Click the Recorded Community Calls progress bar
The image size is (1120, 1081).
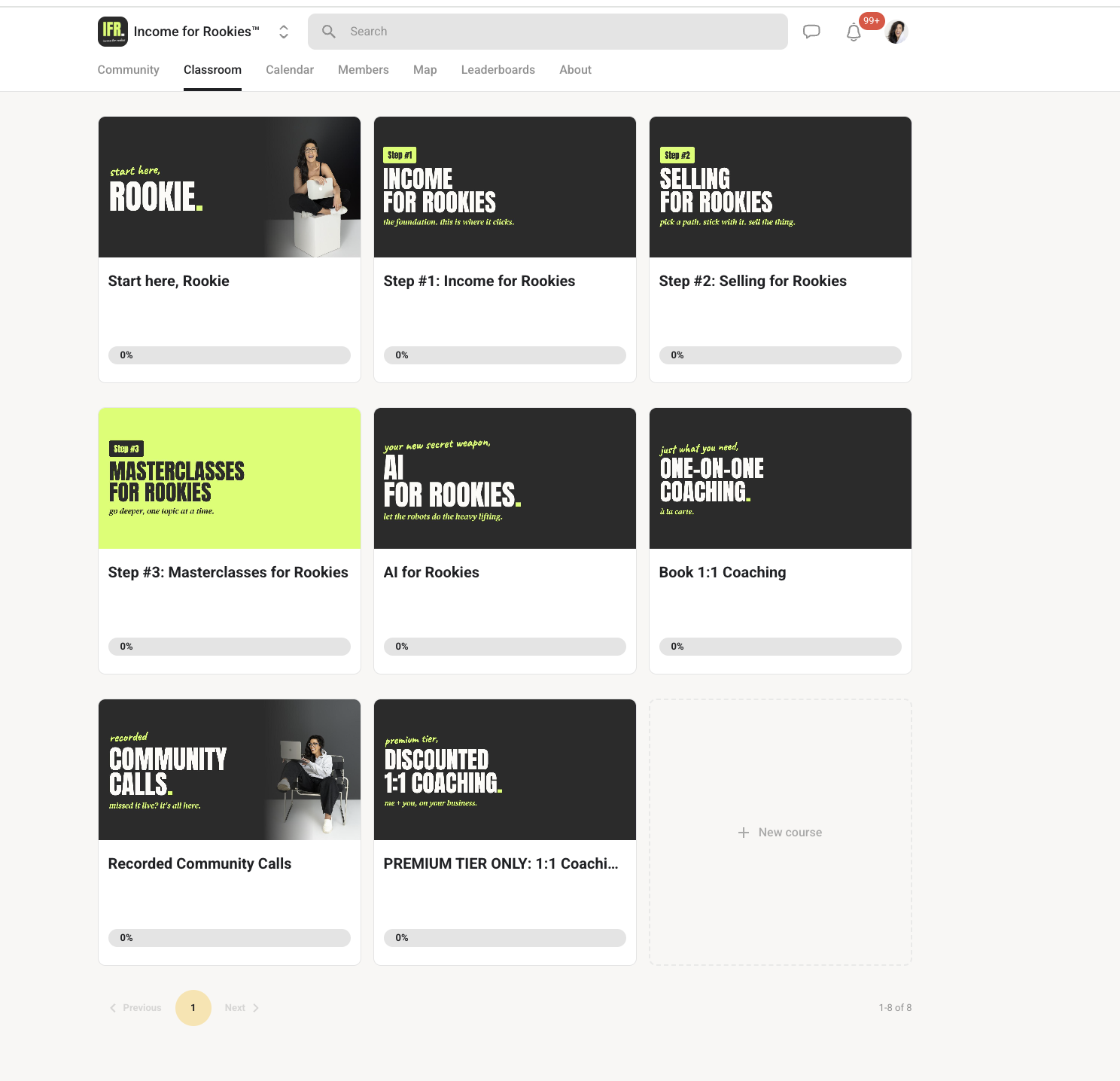(230, 938)
